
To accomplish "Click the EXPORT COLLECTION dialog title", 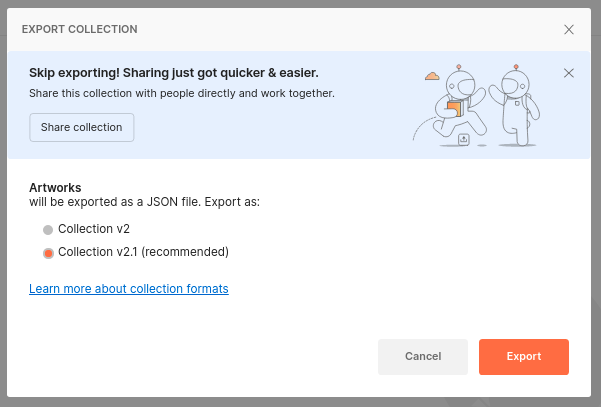I will 80,29.
